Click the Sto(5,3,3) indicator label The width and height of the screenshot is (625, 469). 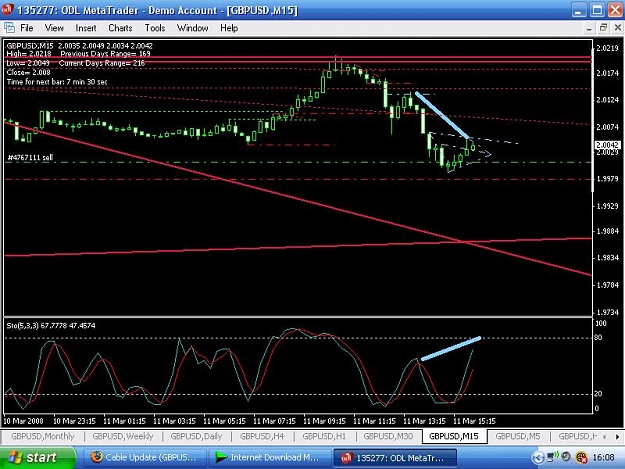pos(51,326)
